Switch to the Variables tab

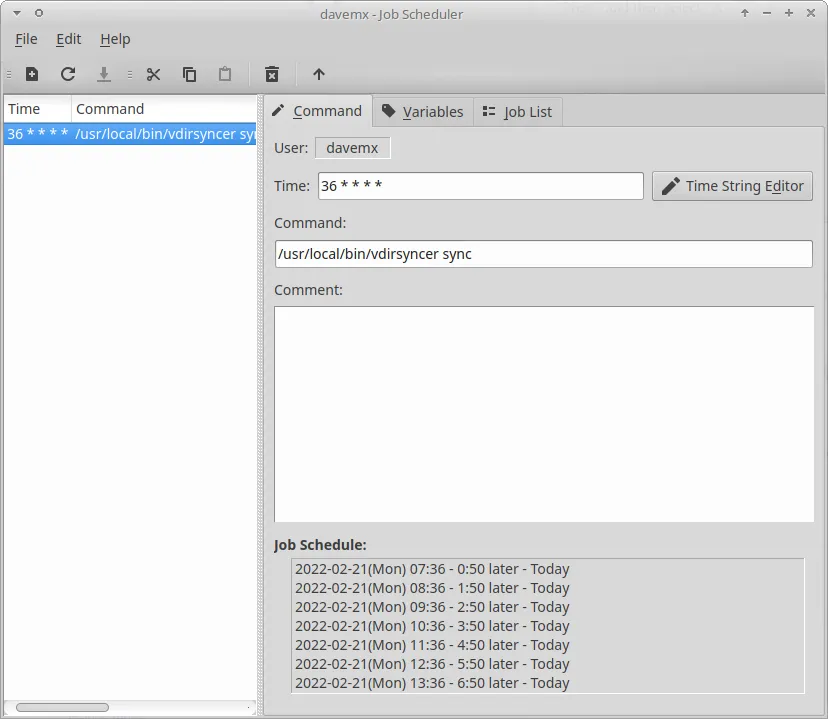pyautogui.click(x=423, y=112)
